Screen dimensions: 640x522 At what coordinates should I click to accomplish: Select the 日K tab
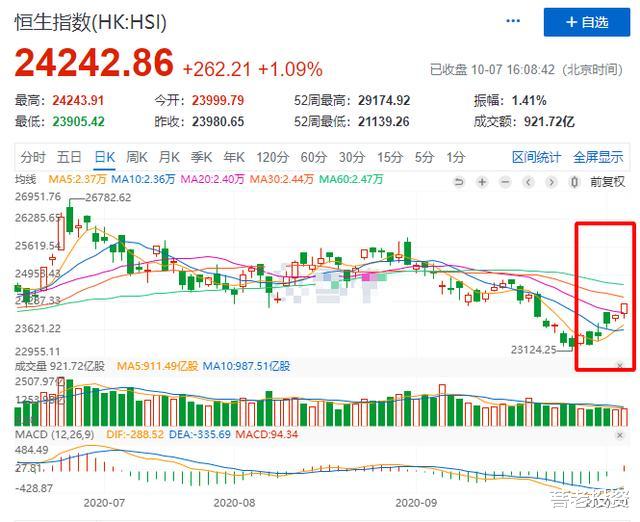point(104,157)
